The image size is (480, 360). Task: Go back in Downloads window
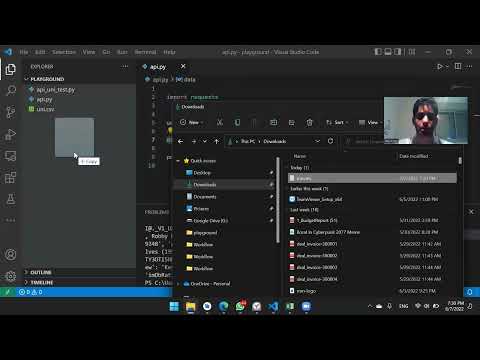click(x=180, y=141)
